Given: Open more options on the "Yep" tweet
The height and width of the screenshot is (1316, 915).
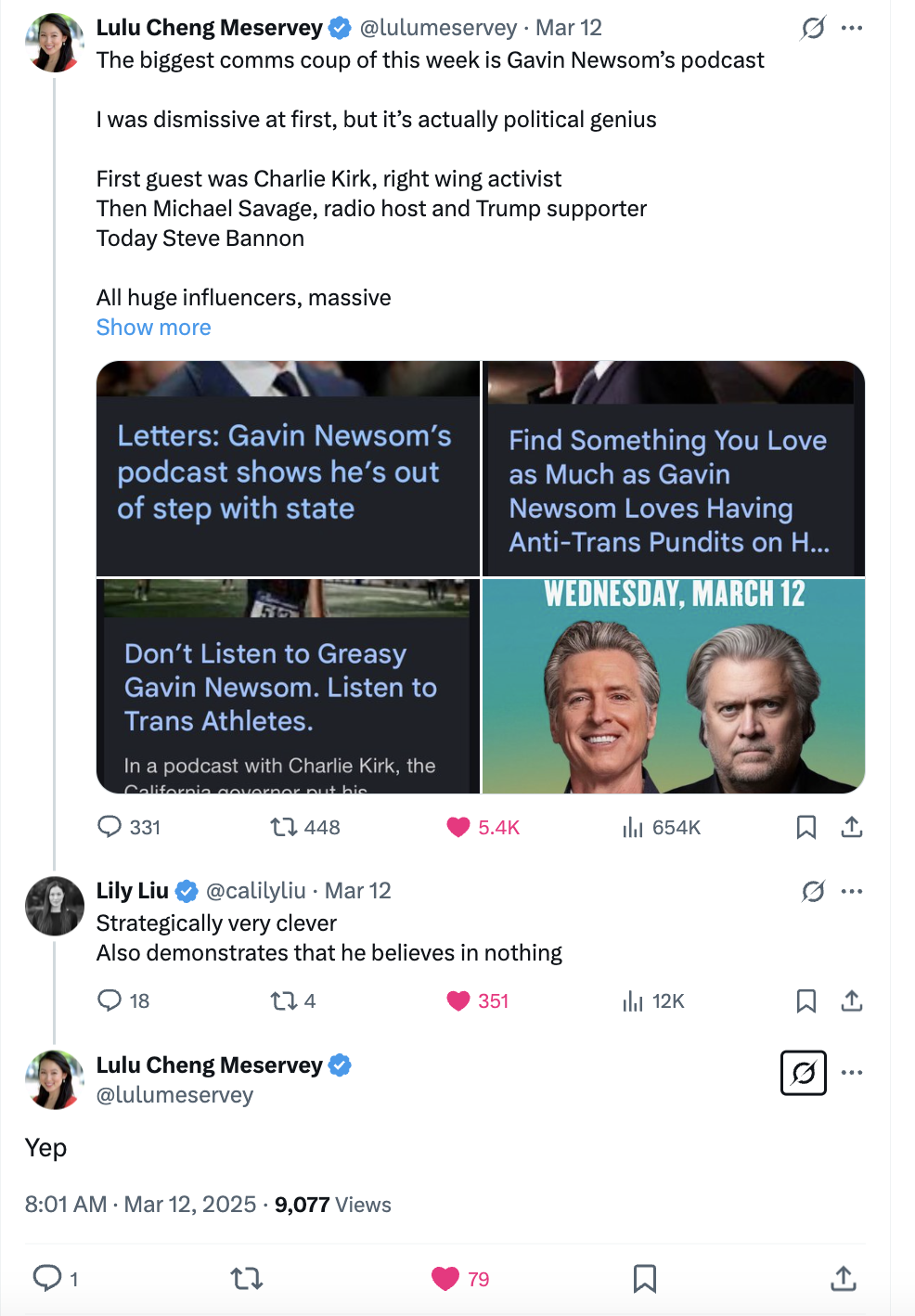Looking at the screenshot, I should point(852,1073).
